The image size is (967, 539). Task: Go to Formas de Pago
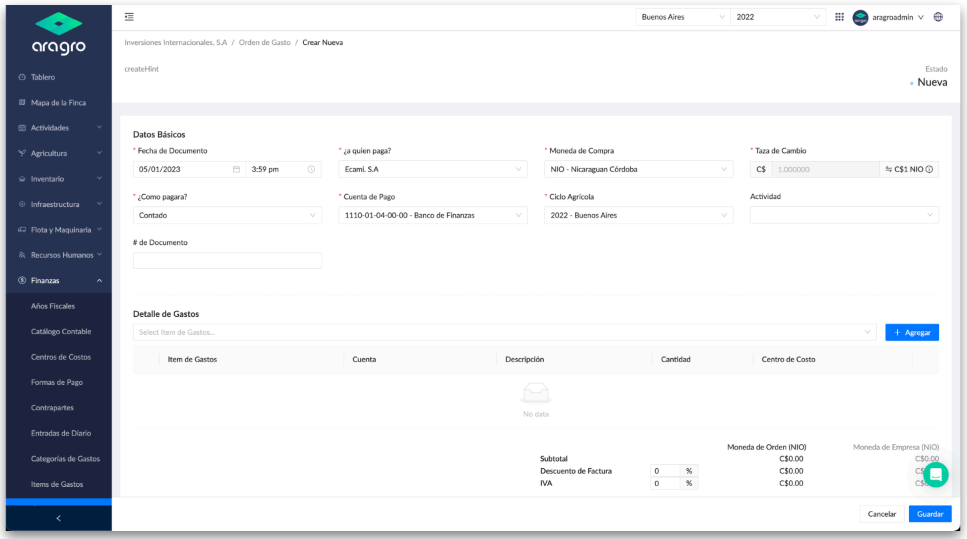(57, 382)
